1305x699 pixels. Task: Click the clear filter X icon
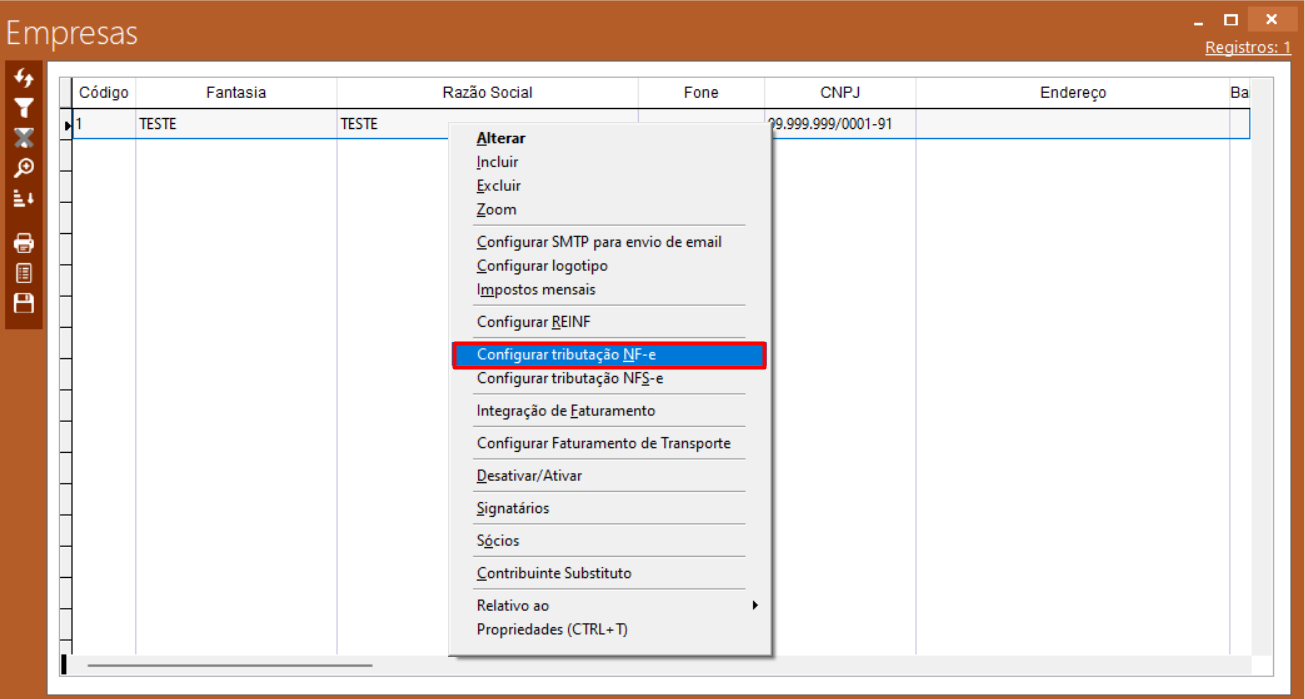pos(24,138)
